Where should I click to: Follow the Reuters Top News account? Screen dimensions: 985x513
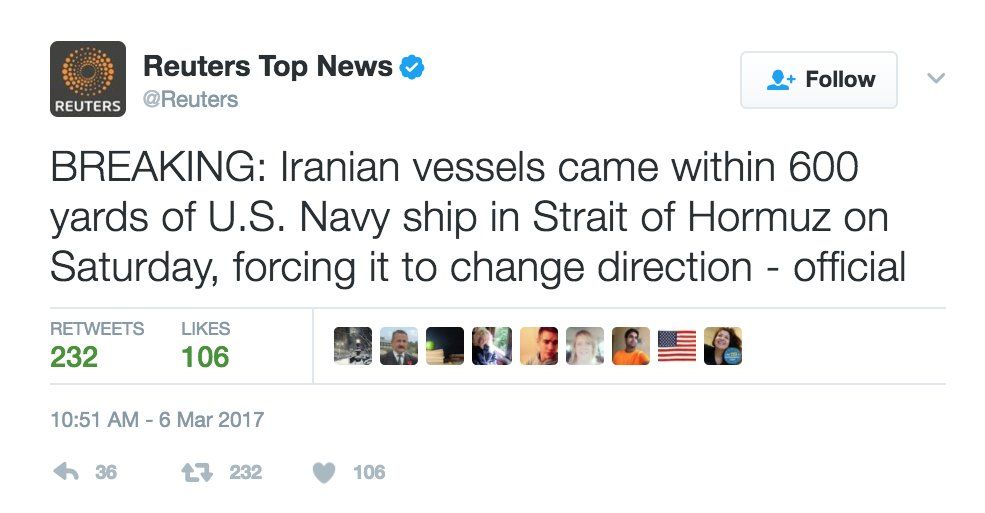pos(818,80)
